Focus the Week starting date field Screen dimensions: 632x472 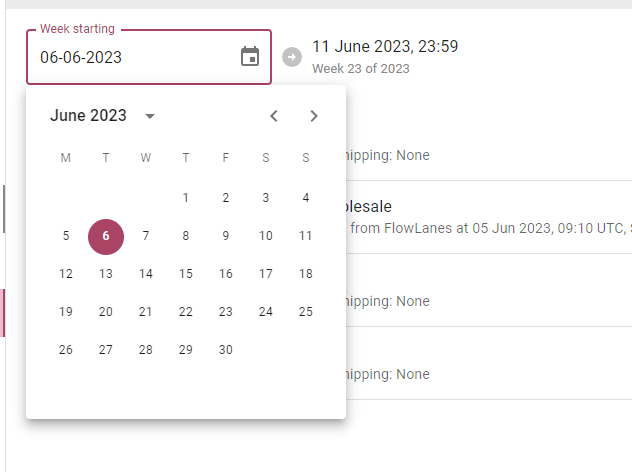149,57
